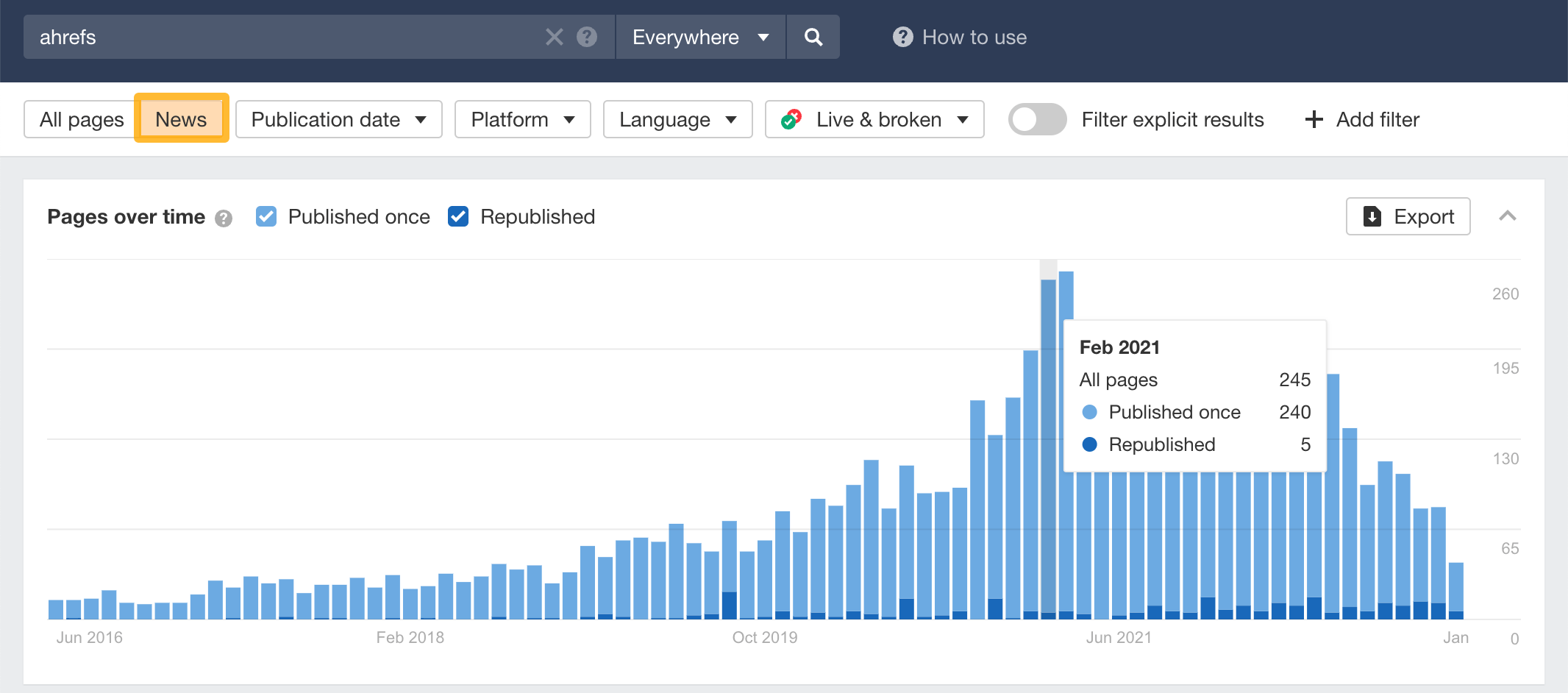Click the circular question mark beside How to use
The height and width of the screenshot is (693, 1568).
coord(903,37)
